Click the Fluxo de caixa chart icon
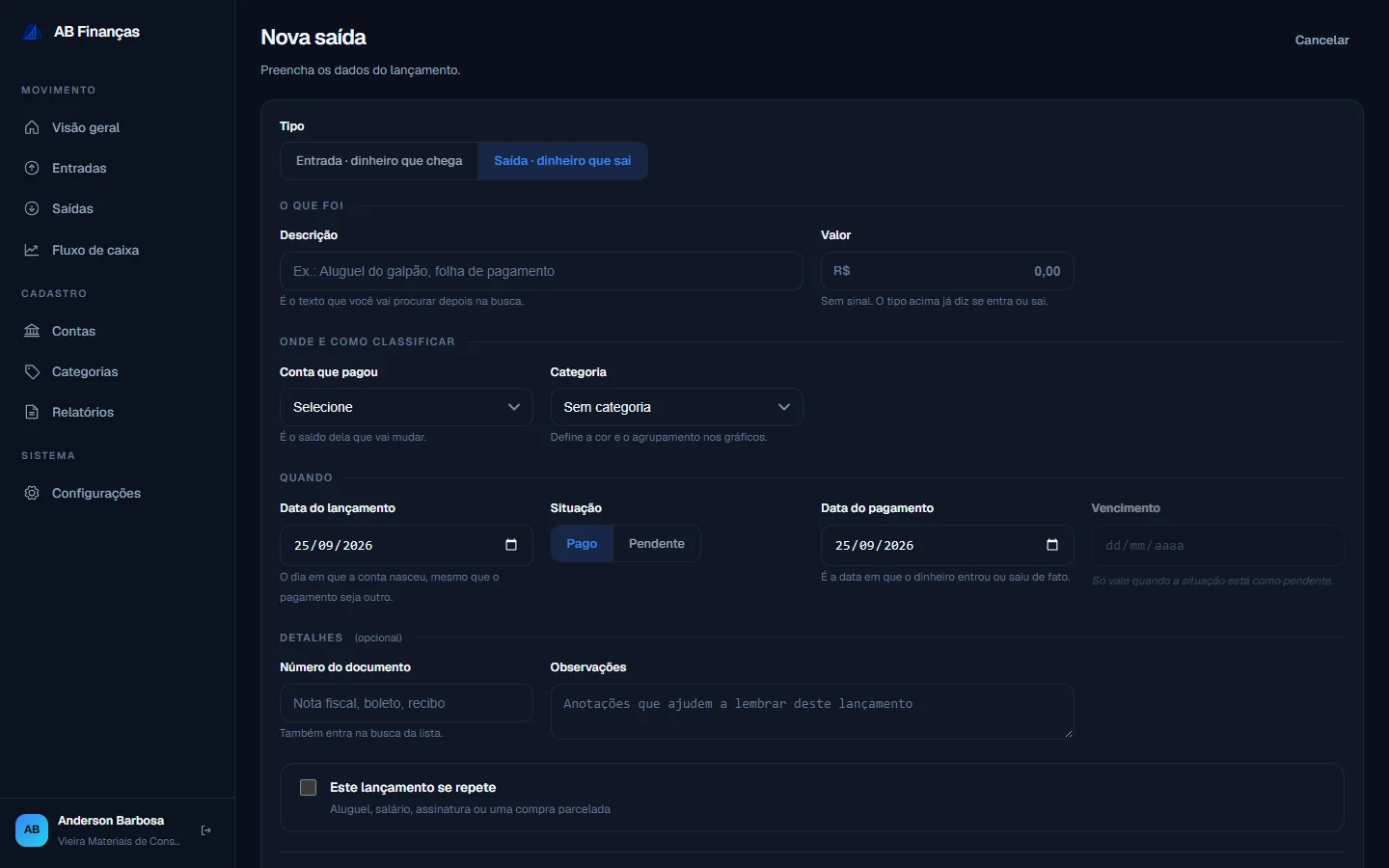Screen dimensions: 1389x868 [32, 250]
